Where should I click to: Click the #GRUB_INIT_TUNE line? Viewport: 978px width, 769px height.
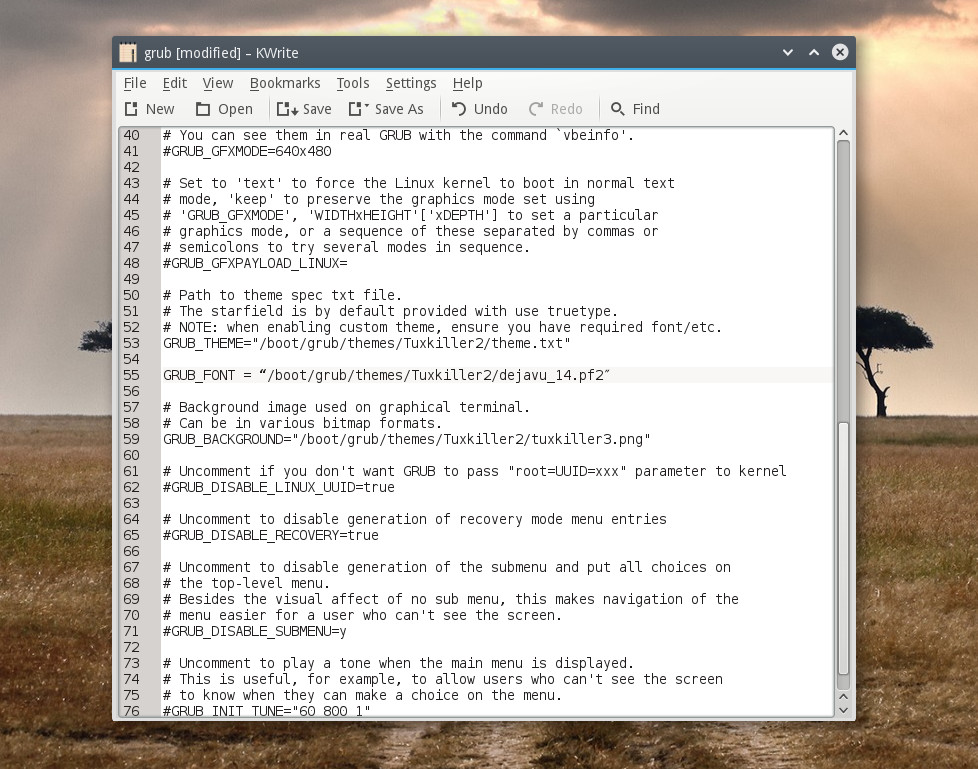pos(266,711)
